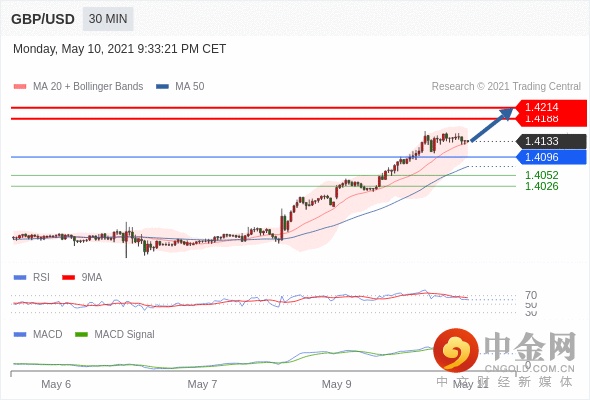Toggle MA 20 + Bollinger Bands legend
590x400 pixels.
pyautogui.click(x=78, y=86)
